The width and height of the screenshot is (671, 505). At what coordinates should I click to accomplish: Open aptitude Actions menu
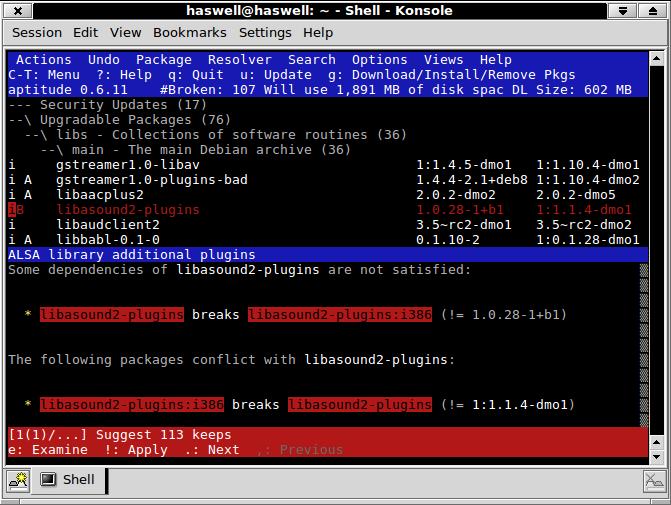pyautogui.click(x=44, y=59)
